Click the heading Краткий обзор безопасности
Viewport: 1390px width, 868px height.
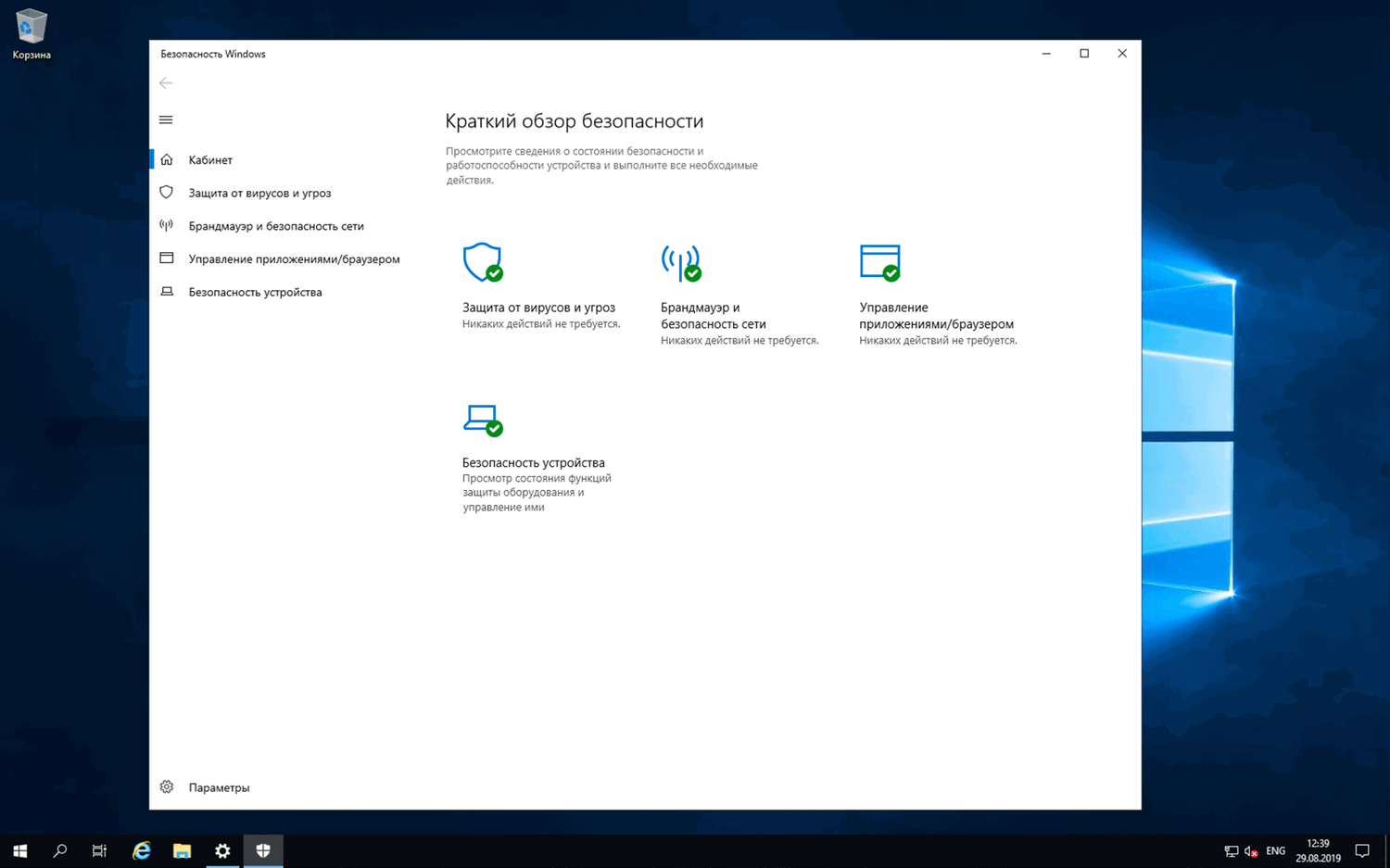click(x=575, y=121)
